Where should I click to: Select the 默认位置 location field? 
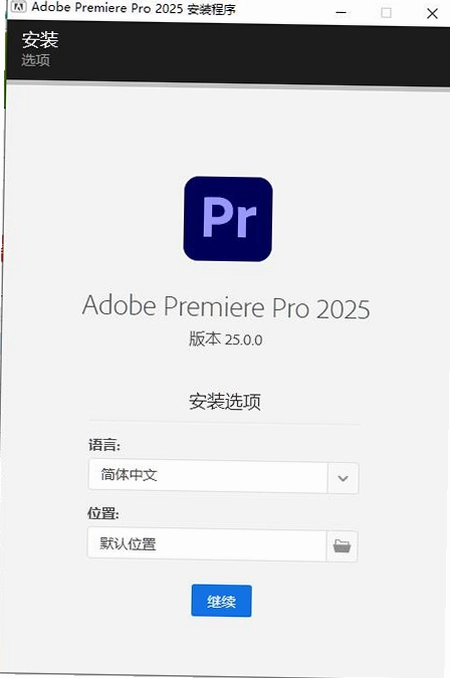(207, 544)
